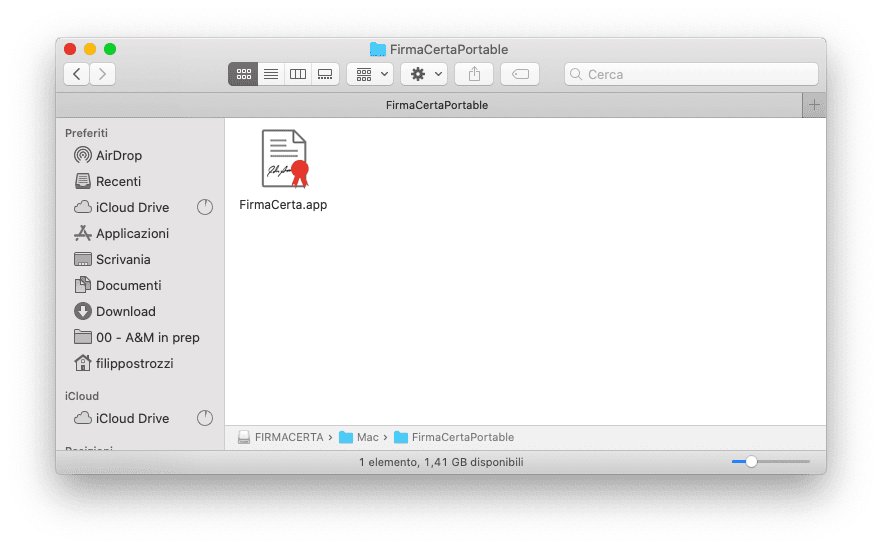
Task: Switch to column view
Action: (x=298, y=74)
